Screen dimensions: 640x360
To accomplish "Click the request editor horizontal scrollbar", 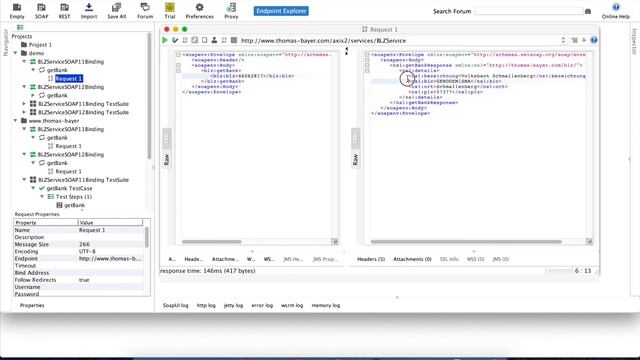I will click(212, 242).
